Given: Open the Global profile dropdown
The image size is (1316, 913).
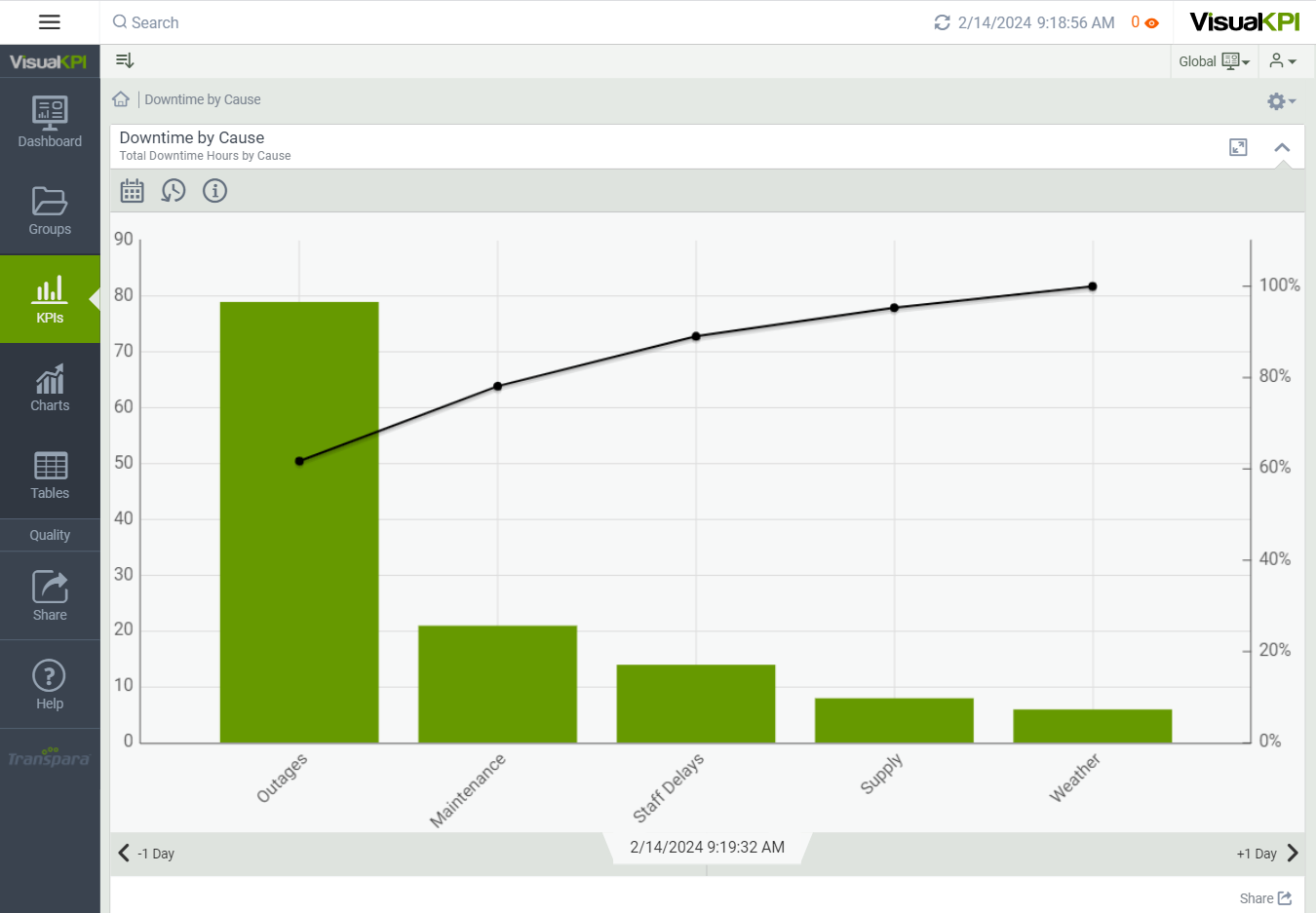Looking at the screenshot, I should [x=1214, y=61].
